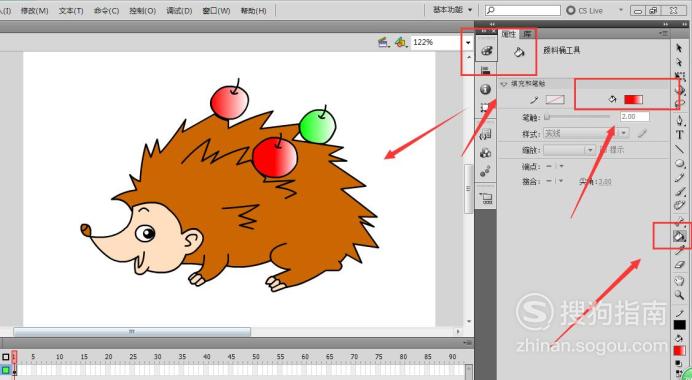Image resolution: width=692 pixels, height=380 pixels.
Task: Collapse the 填充和笔触 section
Action: click(504, 83)
